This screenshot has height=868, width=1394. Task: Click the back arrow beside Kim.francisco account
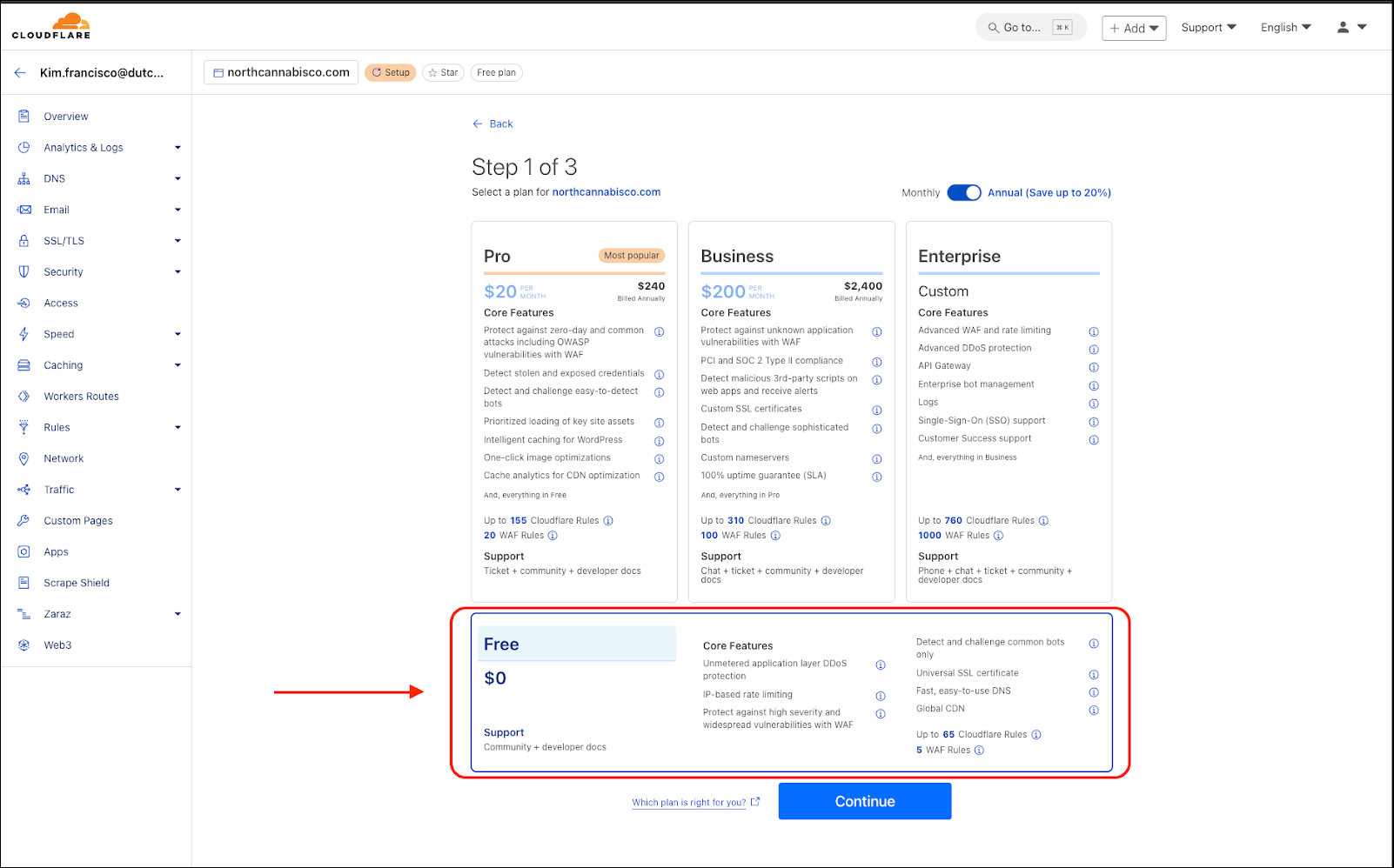click(x=20, y=73)
